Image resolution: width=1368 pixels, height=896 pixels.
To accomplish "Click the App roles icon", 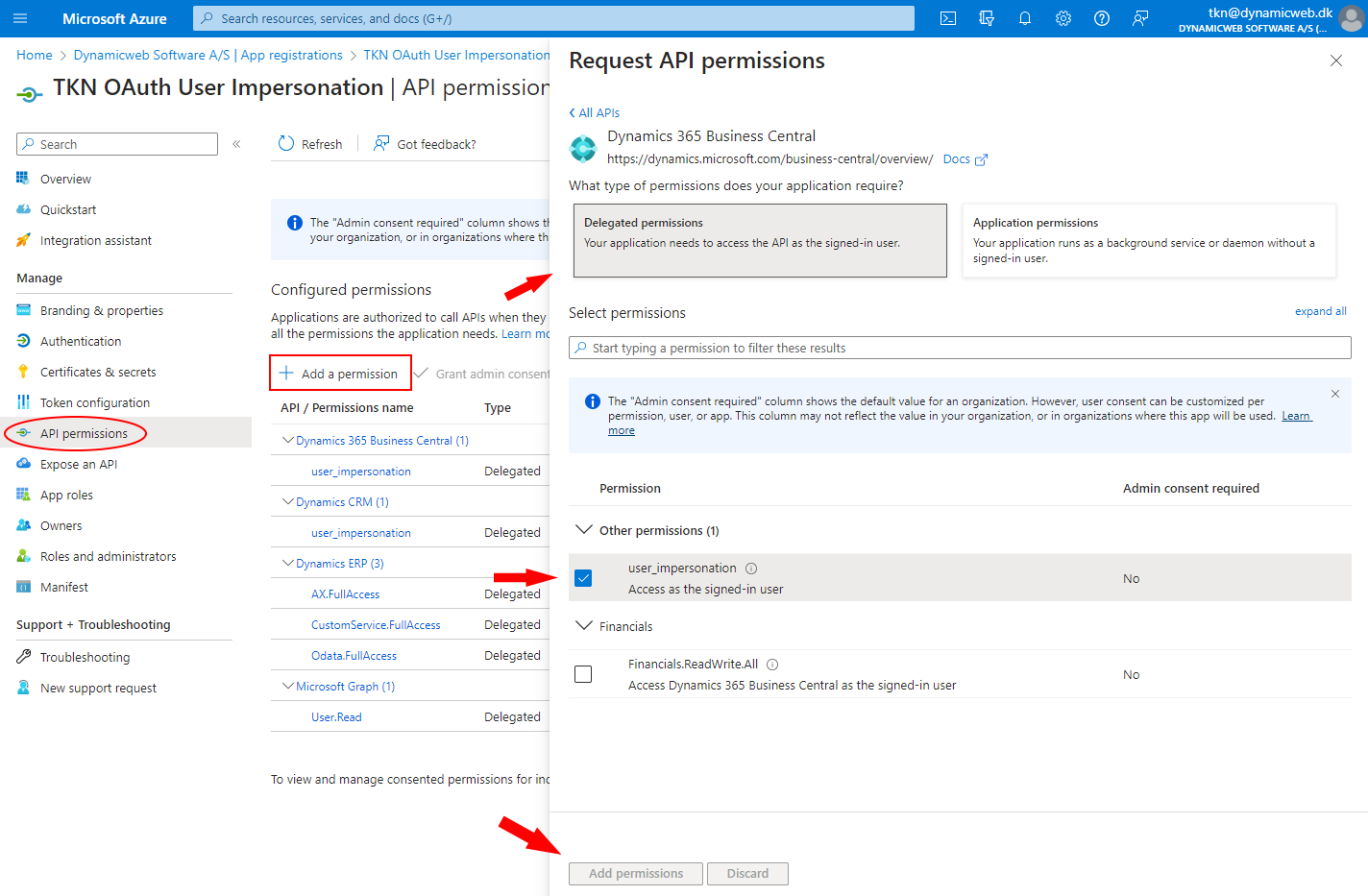I will point(23,495).
